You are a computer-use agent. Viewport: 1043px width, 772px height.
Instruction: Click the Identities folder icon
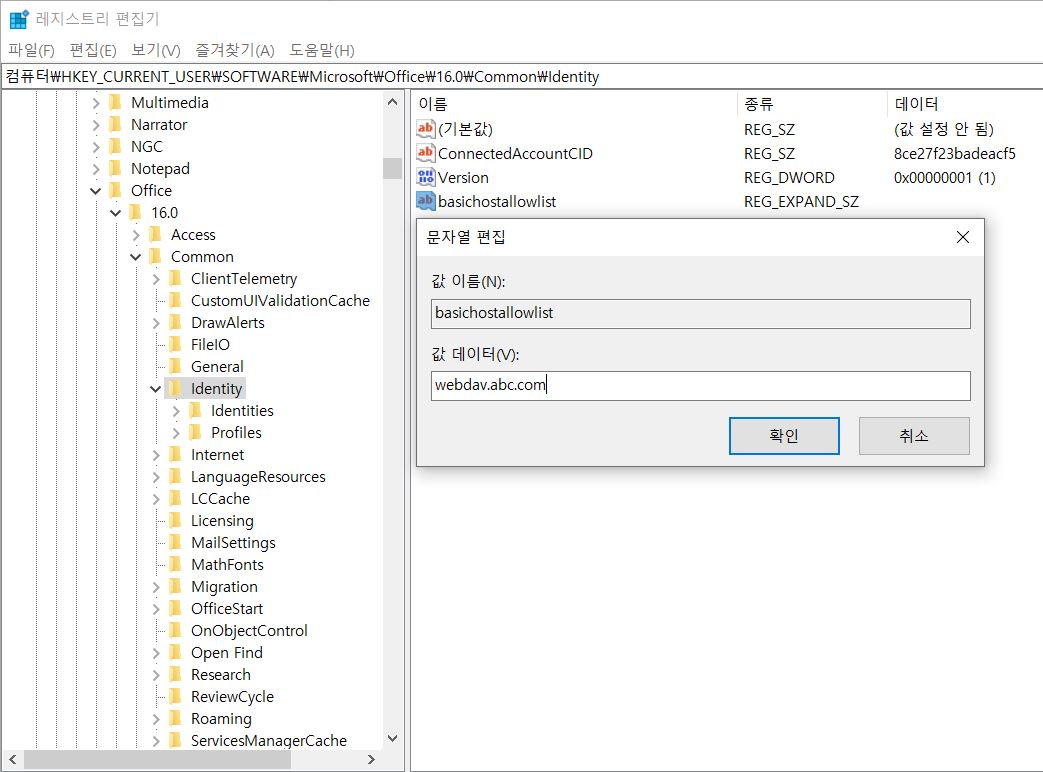[196, 410]
